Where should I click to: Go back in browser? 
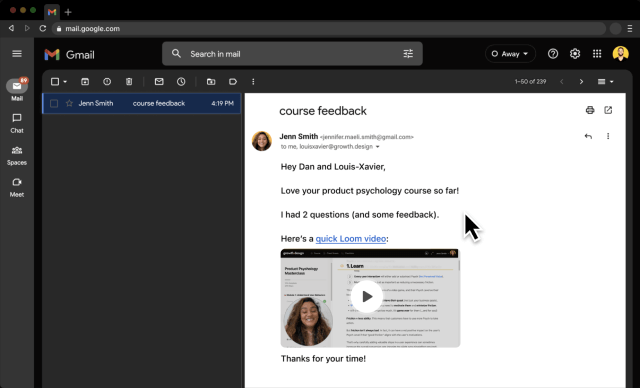pos(11,28)
